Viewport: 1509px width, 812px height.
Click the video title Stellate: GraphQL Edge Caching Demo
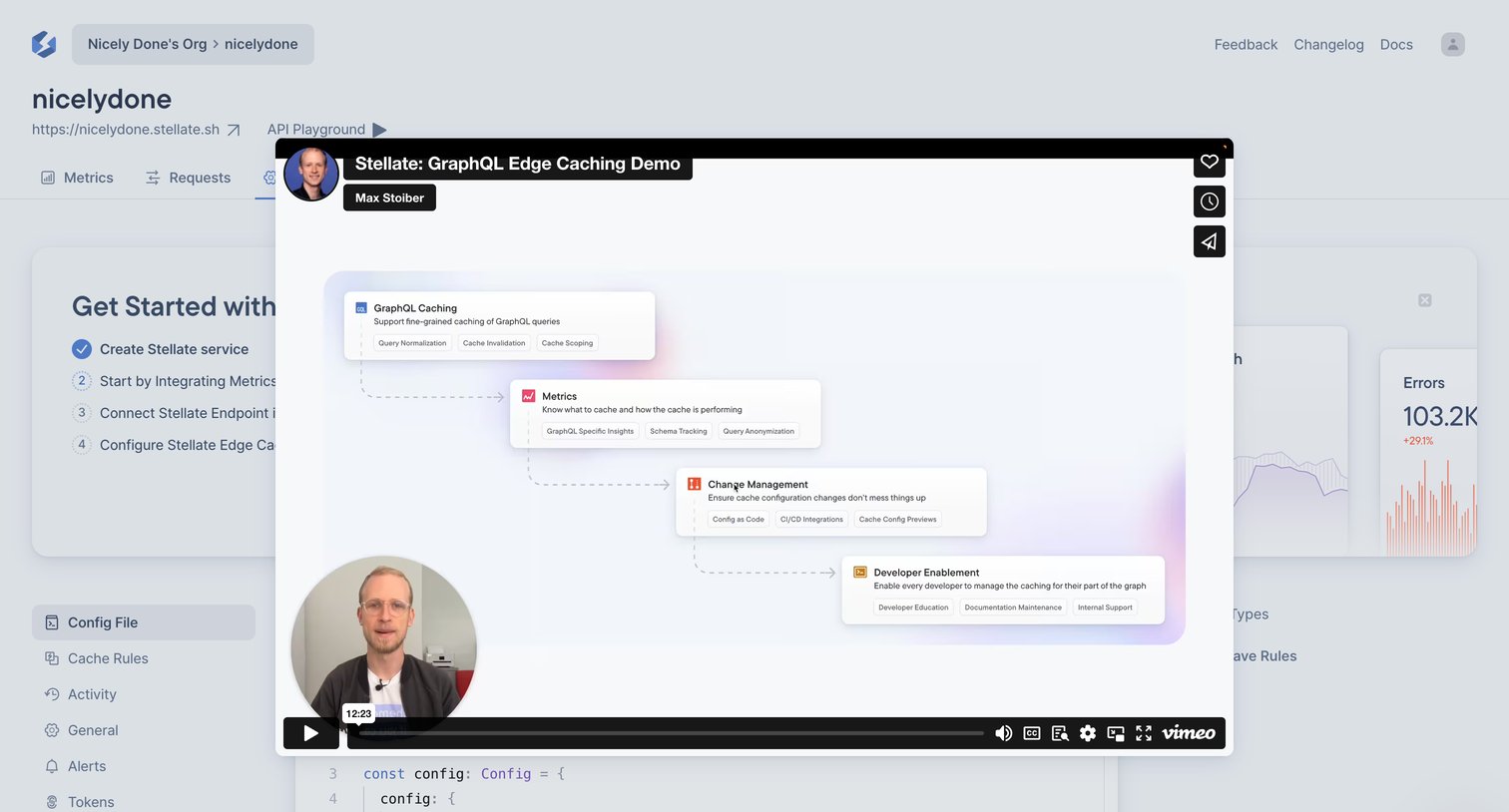point(517,164)
